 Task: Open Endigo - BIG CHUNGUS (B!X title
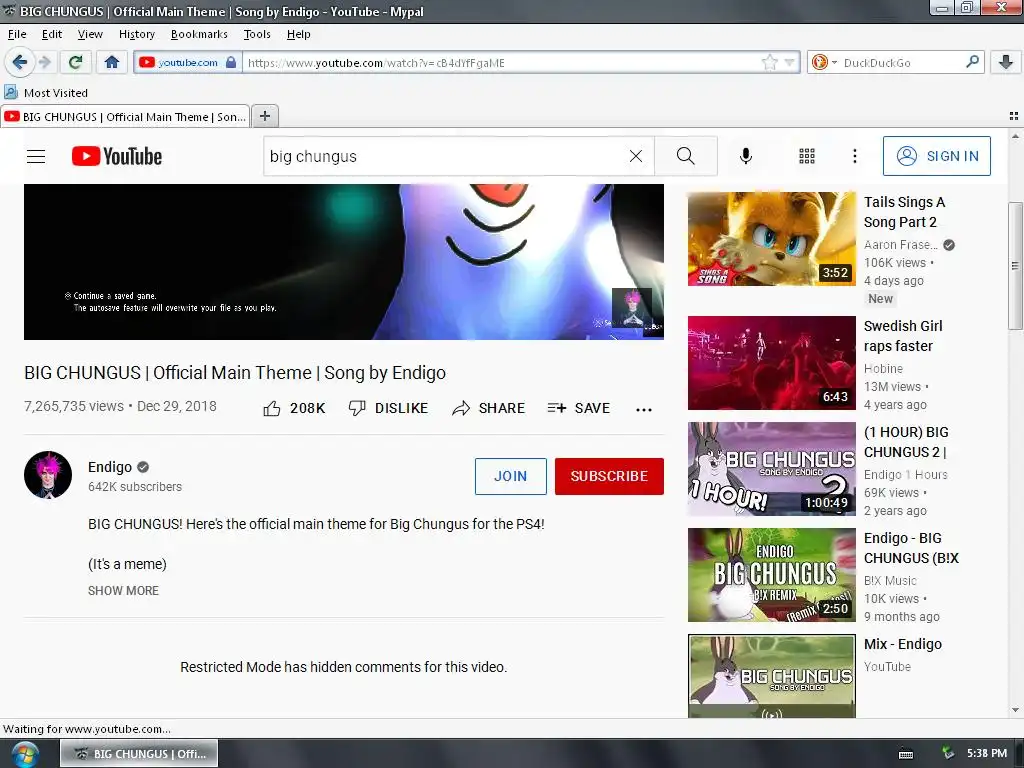(x=912, y=548)
